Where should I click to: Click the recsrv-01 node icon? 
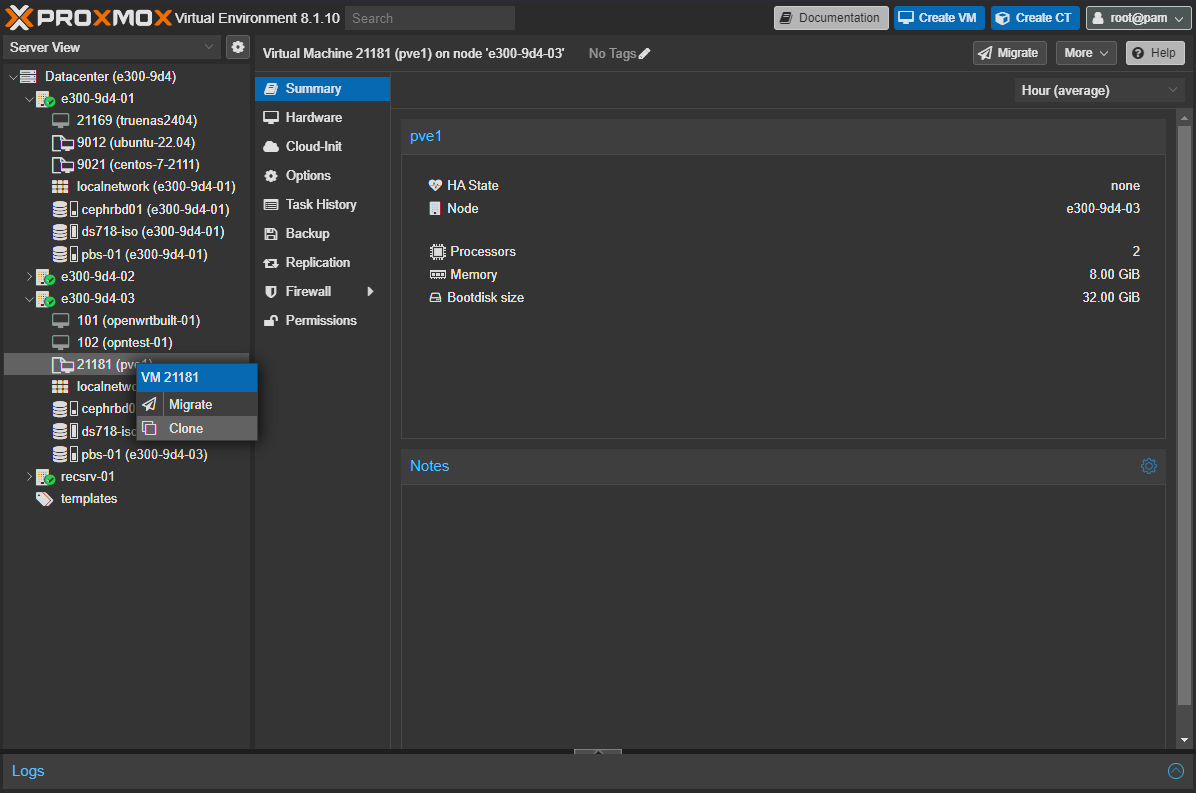[45, 477]
